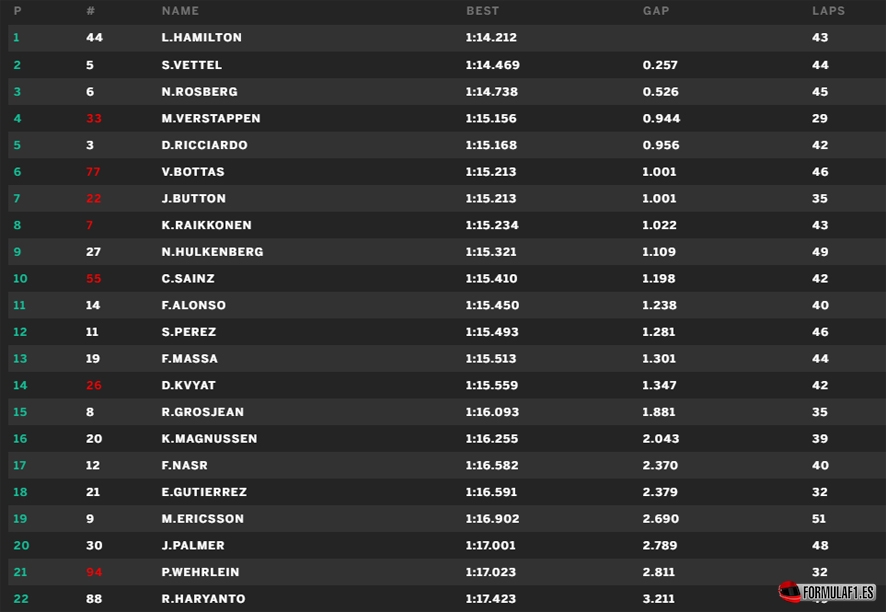Select red car number 55

click(94, 279)
